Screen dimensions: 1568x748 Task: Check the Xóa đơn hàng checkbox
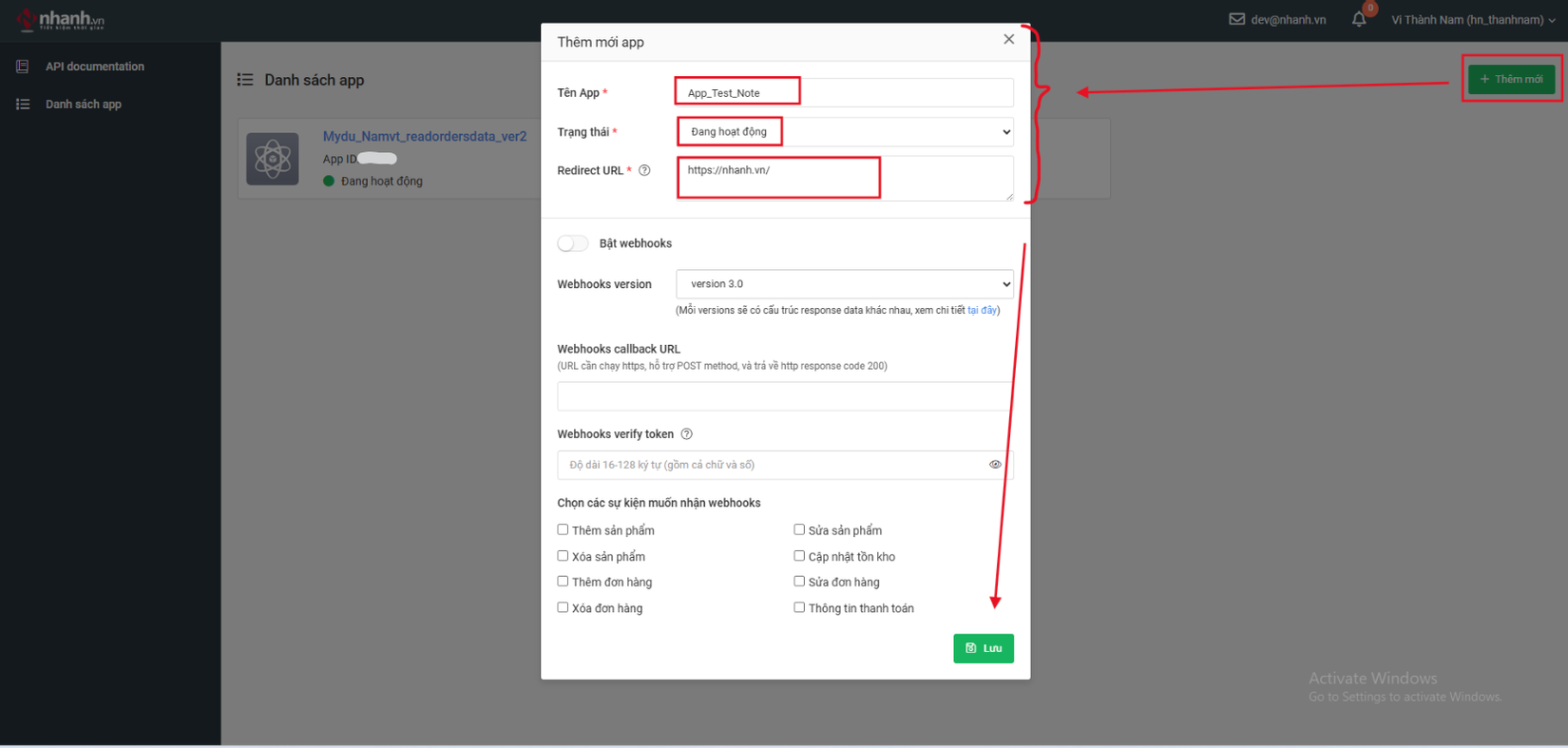click(563, 607)
